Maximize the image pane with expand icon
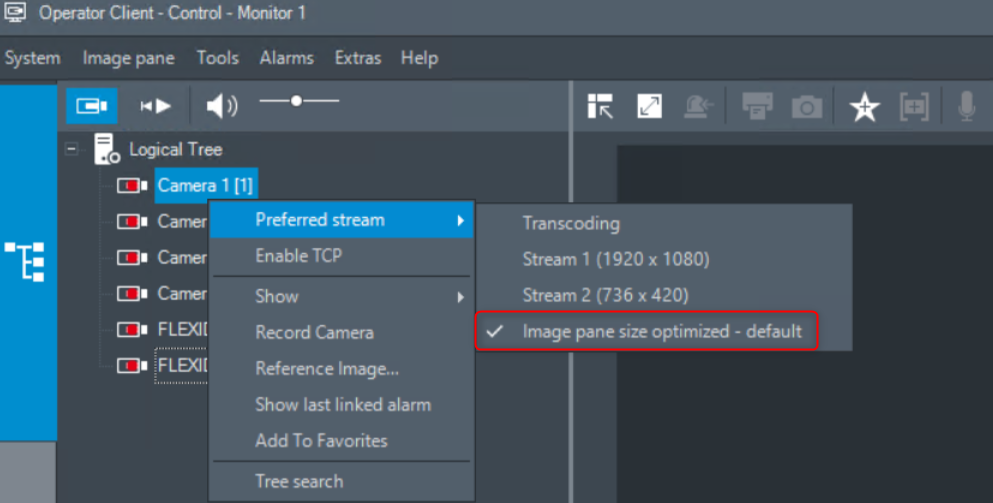 point(650,106)
